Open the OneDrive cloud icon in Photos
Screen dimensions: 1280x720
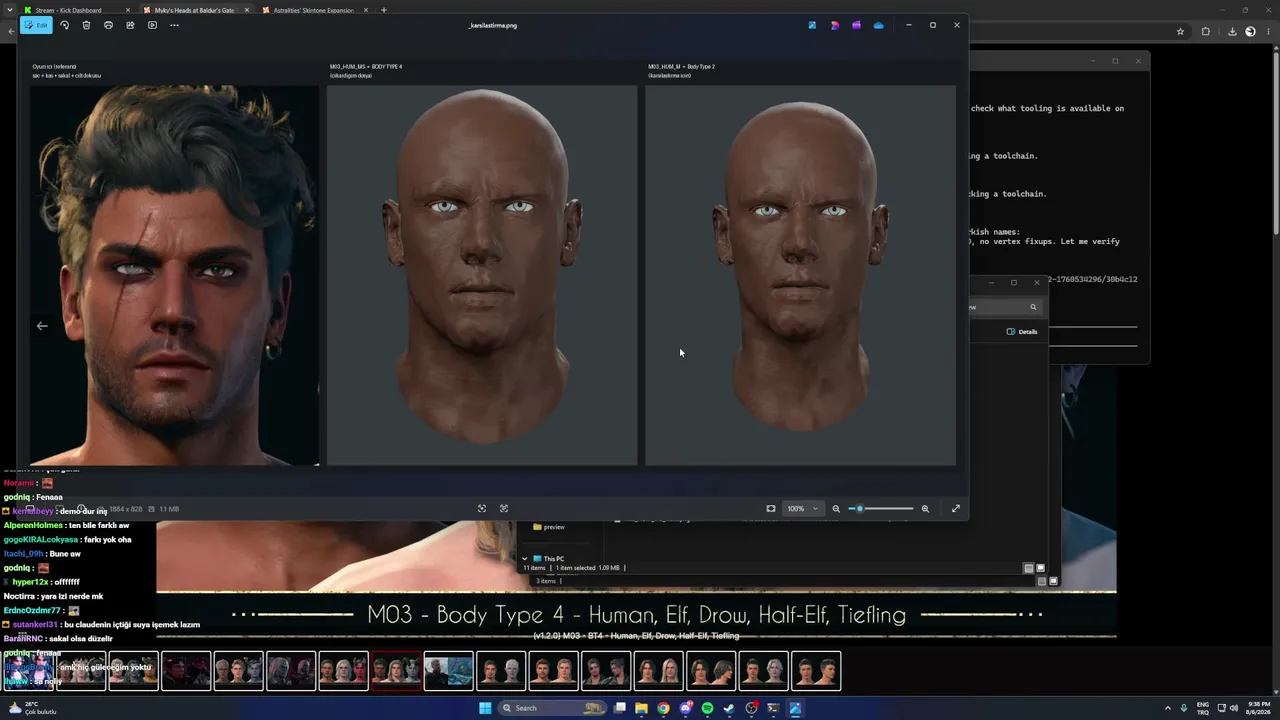click(x=878, y=25)
